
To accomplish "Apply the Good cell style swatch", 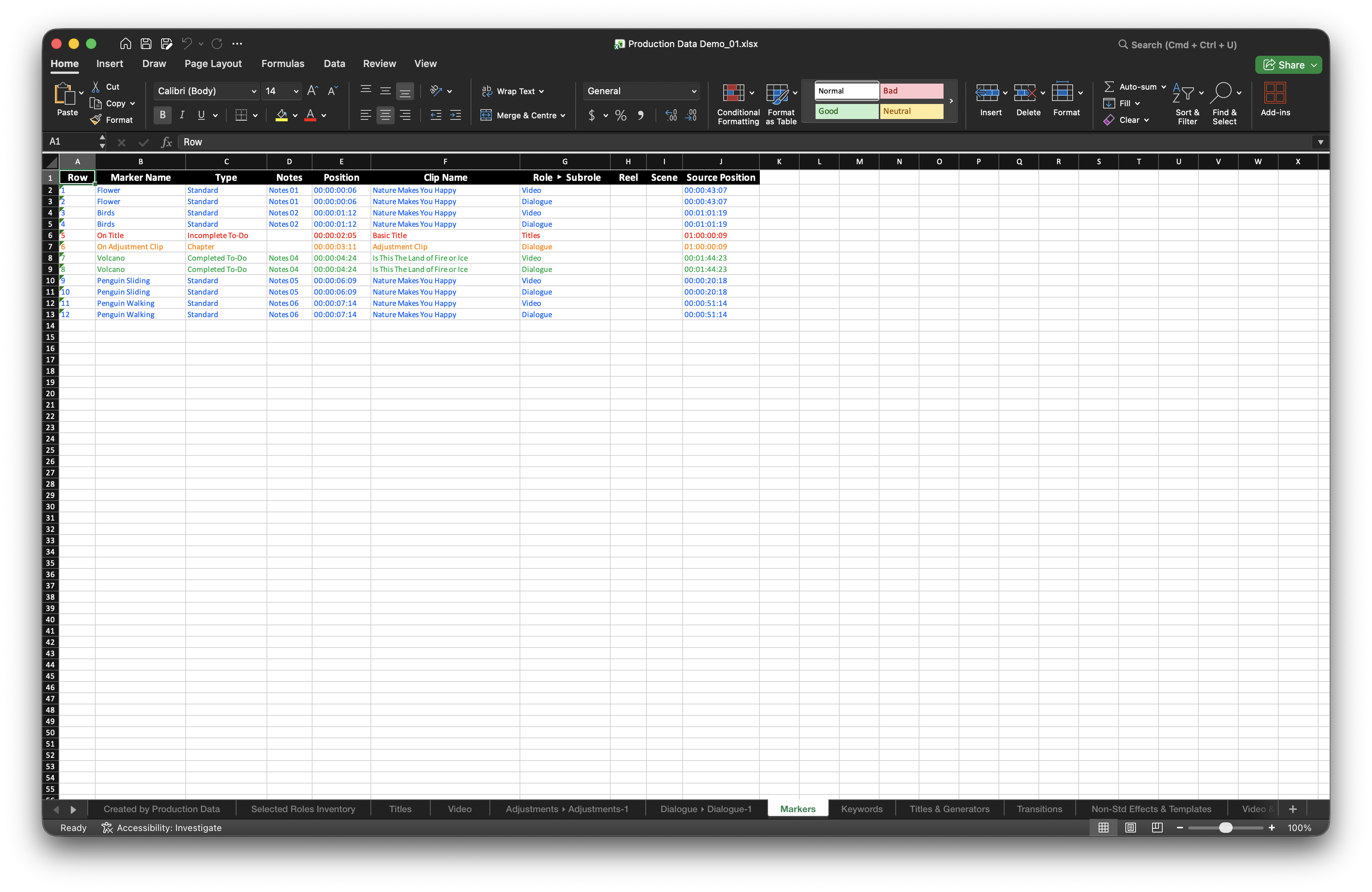I will point(847,111).
